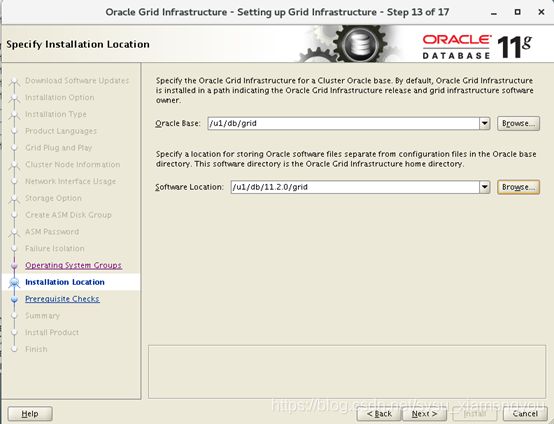Click the Installation Option step
The height and width of the screenshot is (424, 554).
[60, 98]
